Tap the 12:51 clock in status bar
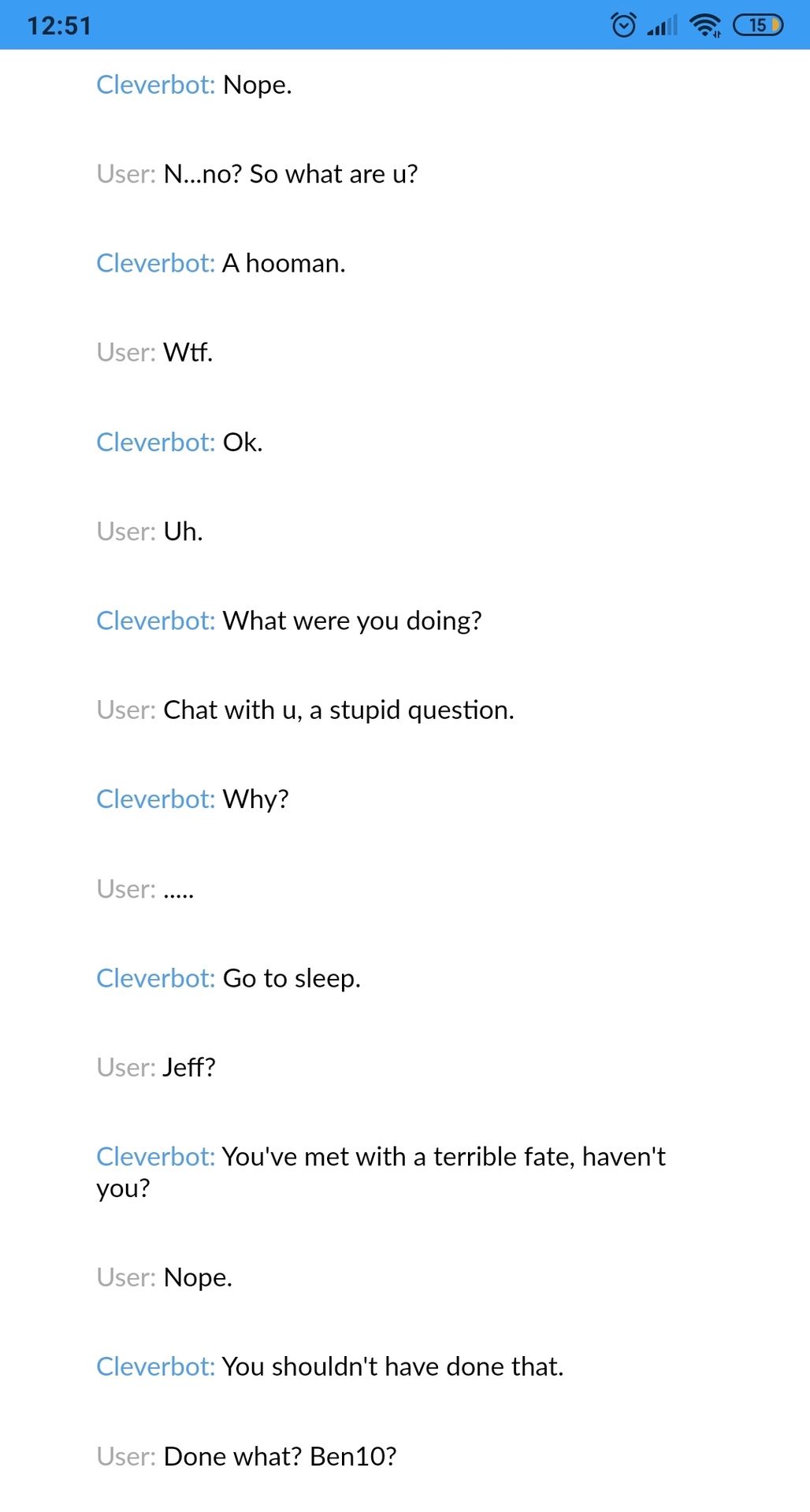This screenshot has width=810, height=1512. pyautogui.click(x=59, y=26)
